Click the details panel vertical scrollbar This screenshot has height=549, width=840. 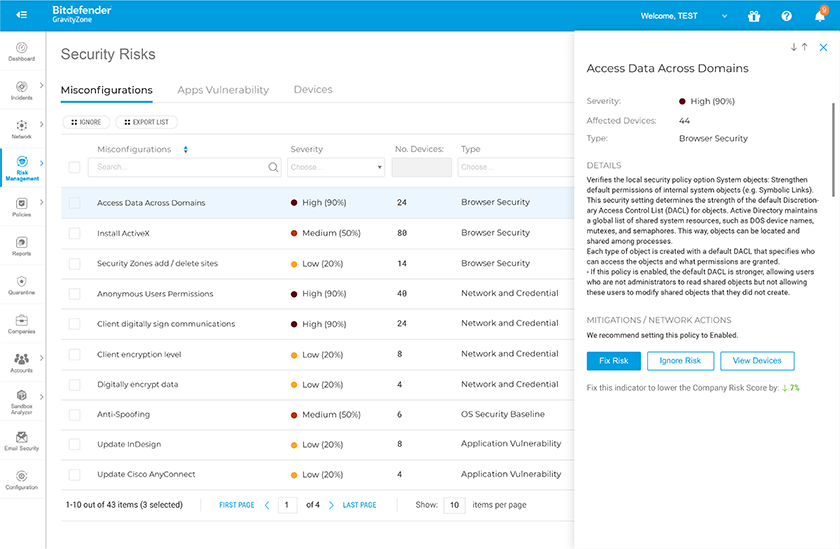[833, 150]
